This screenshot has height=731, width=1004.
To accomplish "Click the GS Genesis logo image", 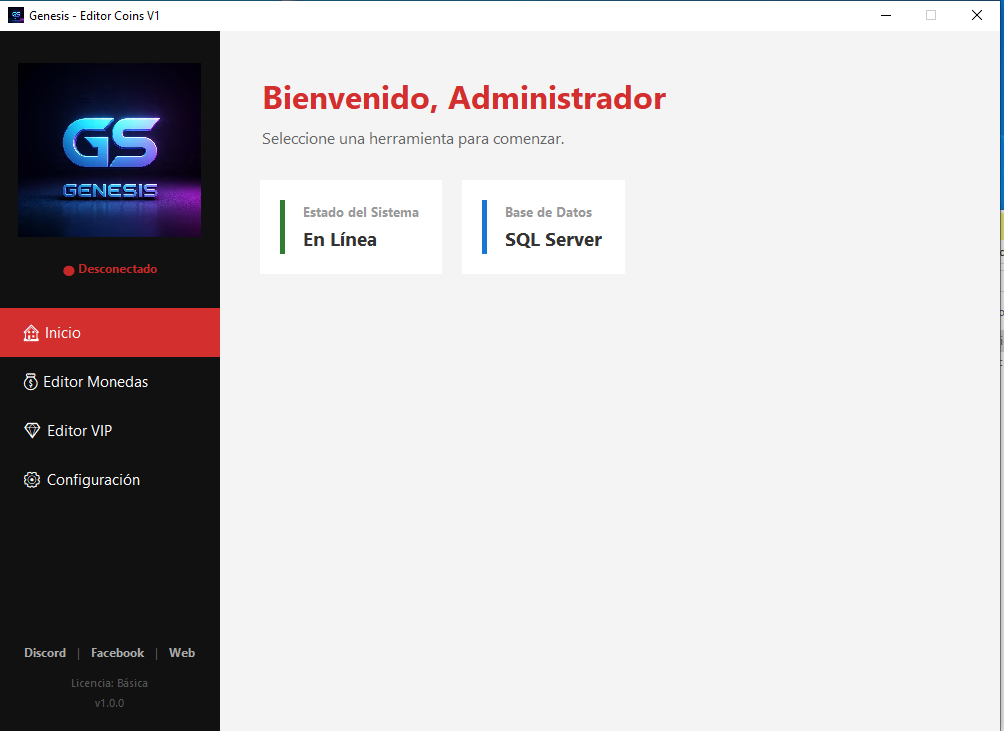I will point(109,150).
